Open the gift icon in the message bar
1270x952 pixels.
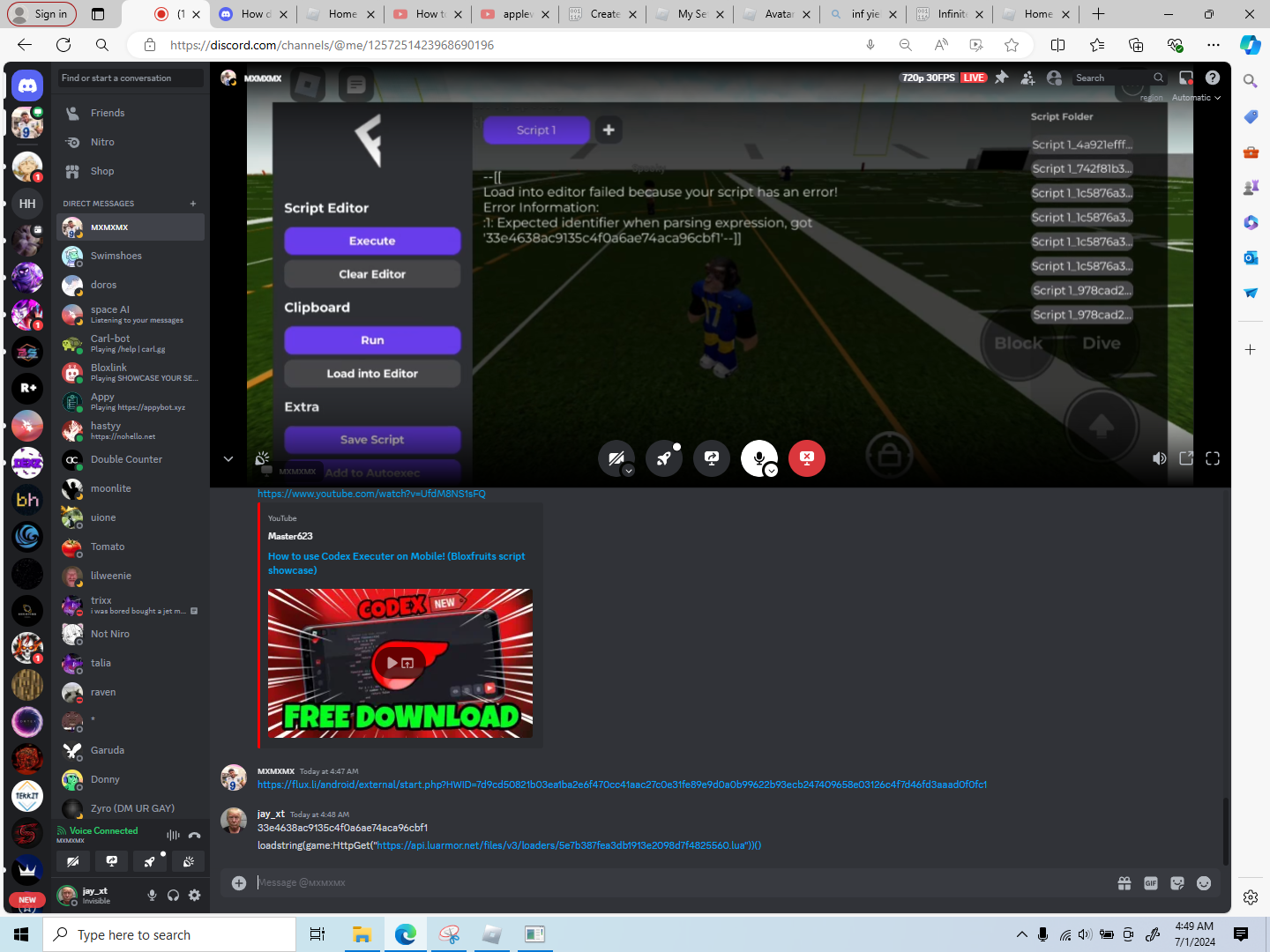point(1124,883)
